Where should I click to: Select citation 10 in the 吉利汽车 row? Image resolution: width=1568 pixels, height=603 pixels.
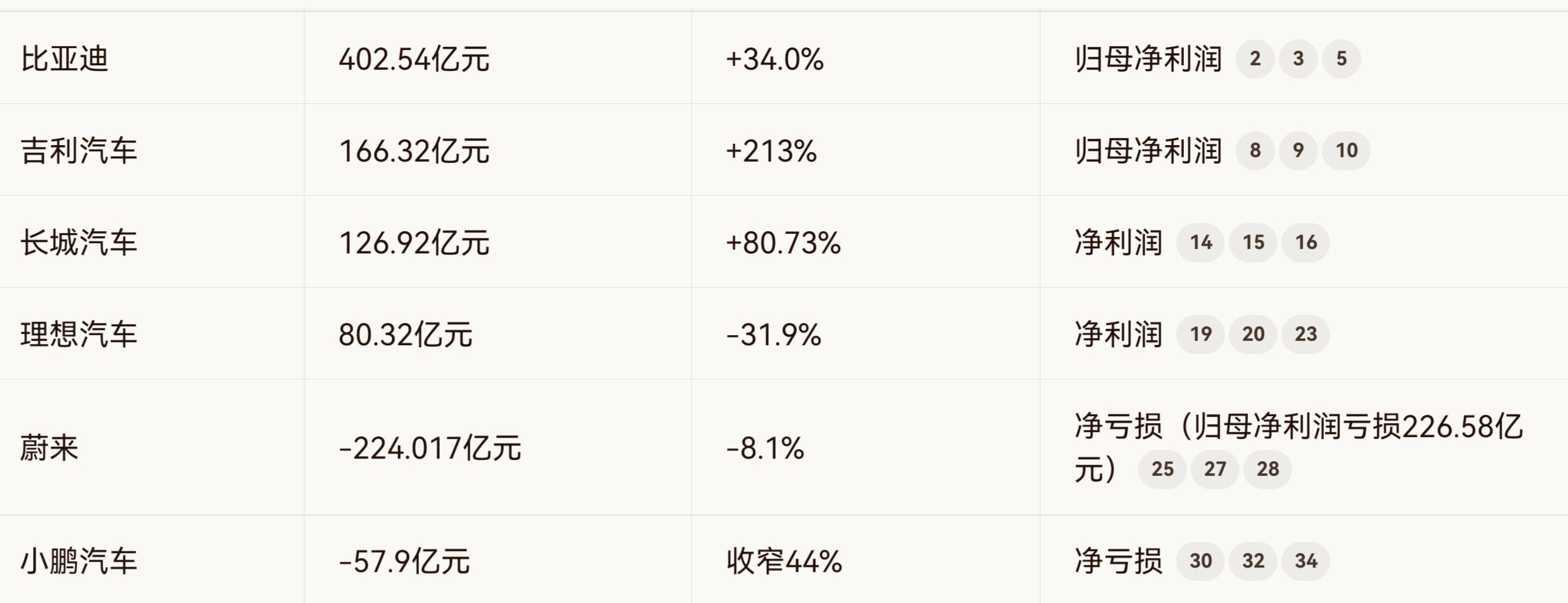pos(1346,151)
